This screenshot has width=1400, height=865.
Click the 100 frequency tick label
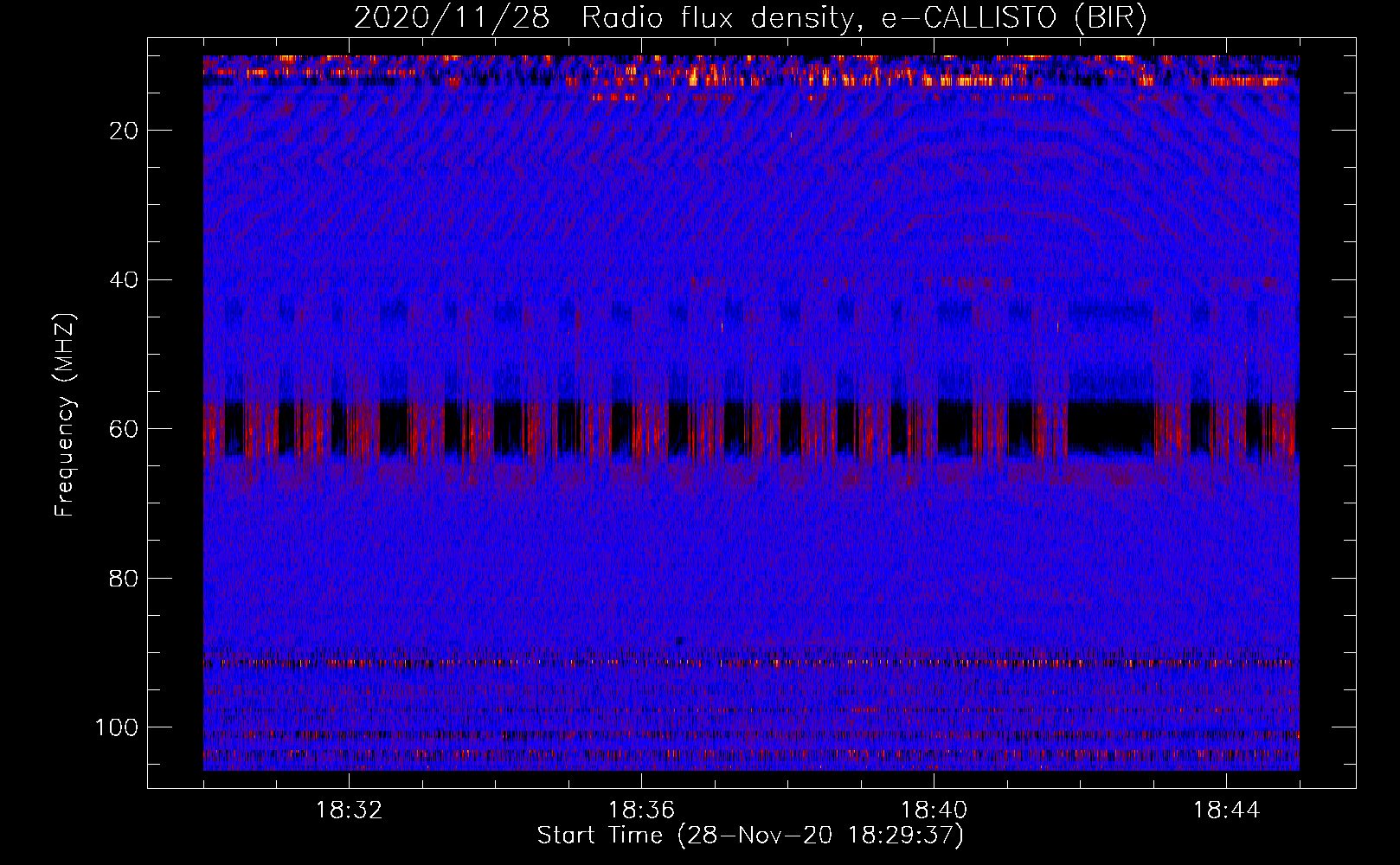coord(117,727)
